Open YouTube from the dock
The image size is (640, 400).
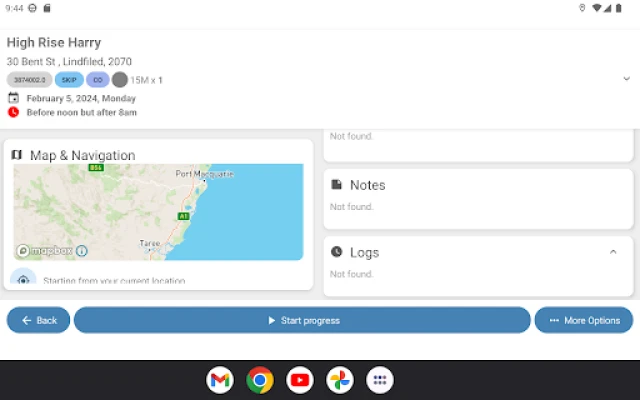[x=300, y=380]
